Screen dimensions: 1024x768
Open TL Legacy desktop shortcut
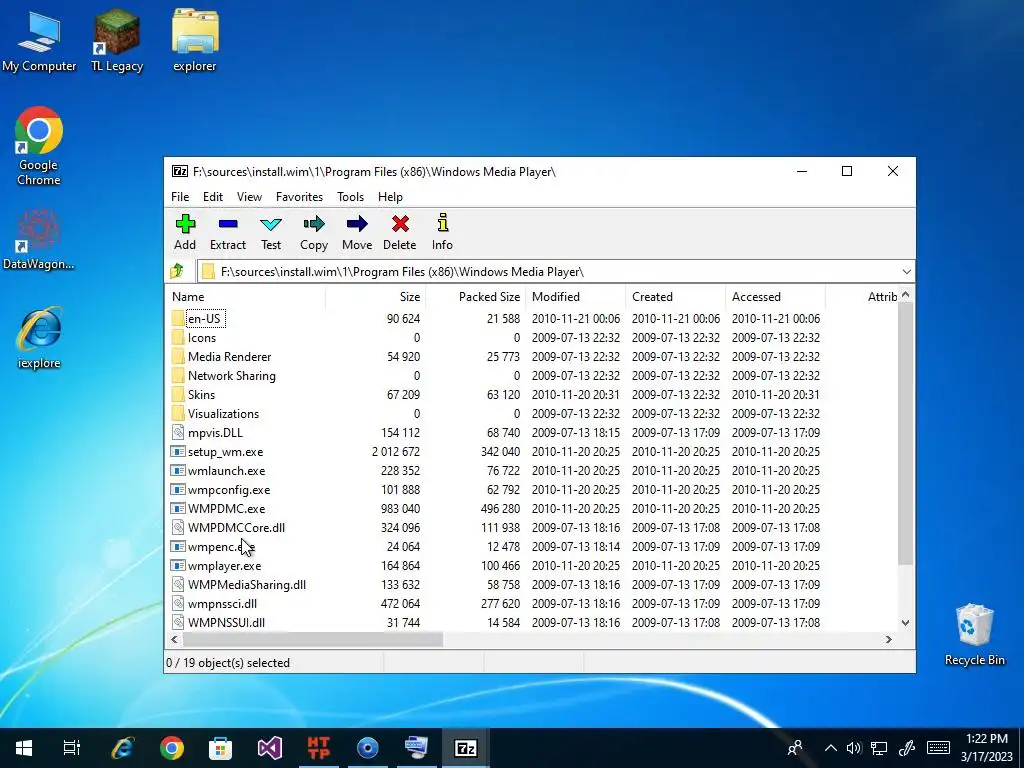[x=117, y=40]
